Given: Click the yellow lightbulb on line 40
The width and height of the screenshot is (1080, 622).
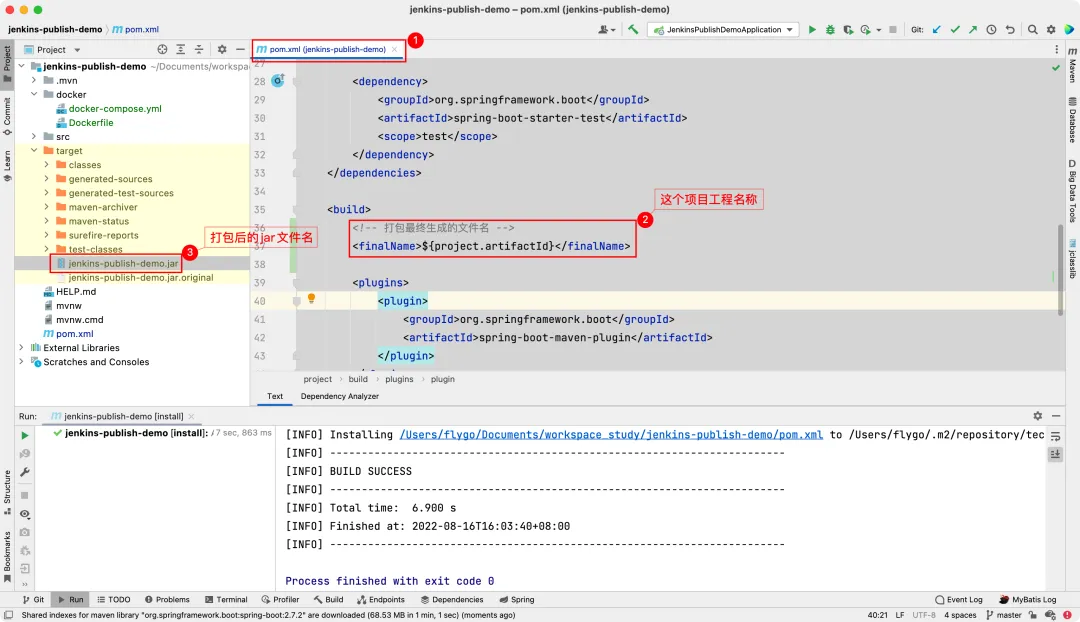Looking at the screenshot, I should pyautogui.click(x=311, y=298).
